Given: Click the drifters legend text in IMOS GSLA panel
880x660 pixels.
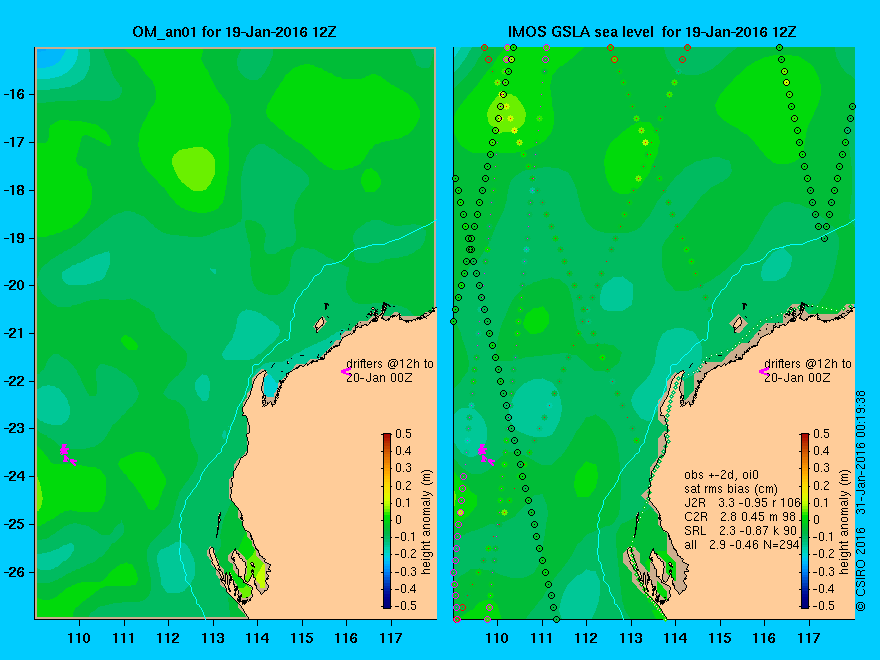Looking at the screenshot, I should (808, 371).
